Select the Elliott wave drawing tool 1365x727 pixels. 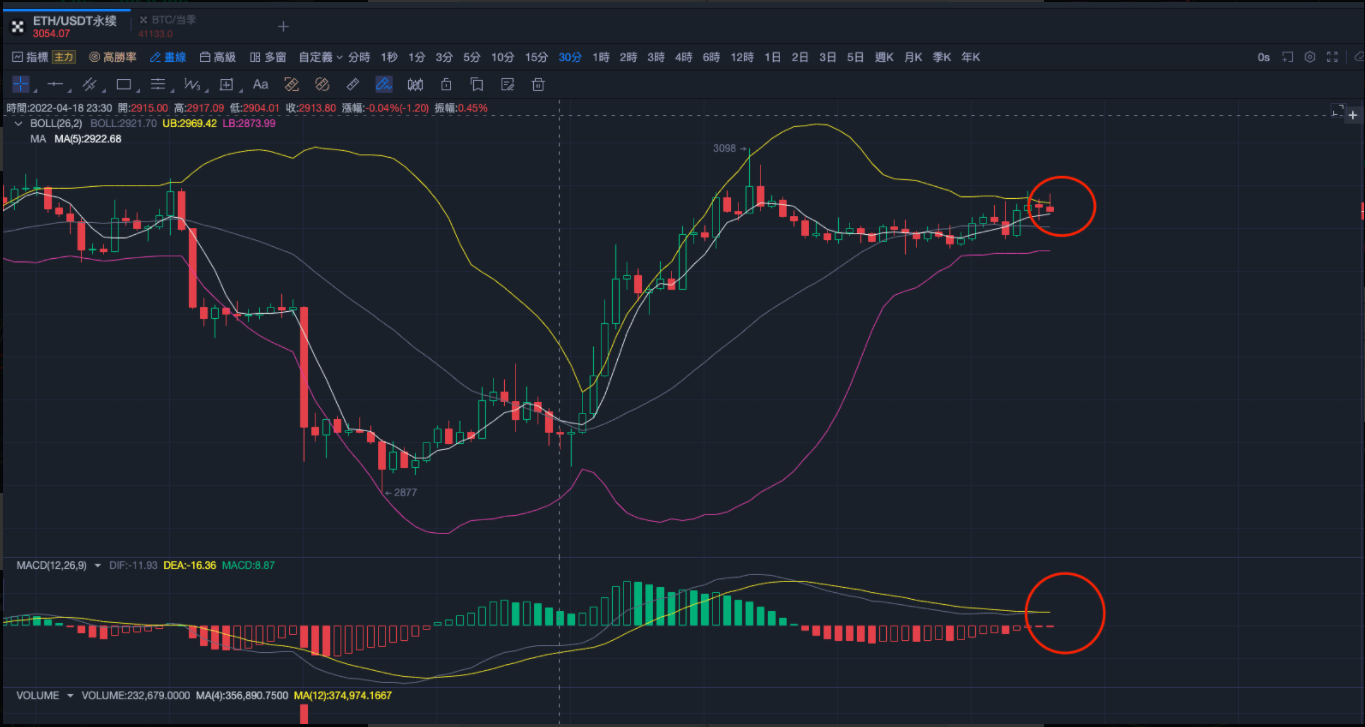pyautogui.click(x=192, y=84)
